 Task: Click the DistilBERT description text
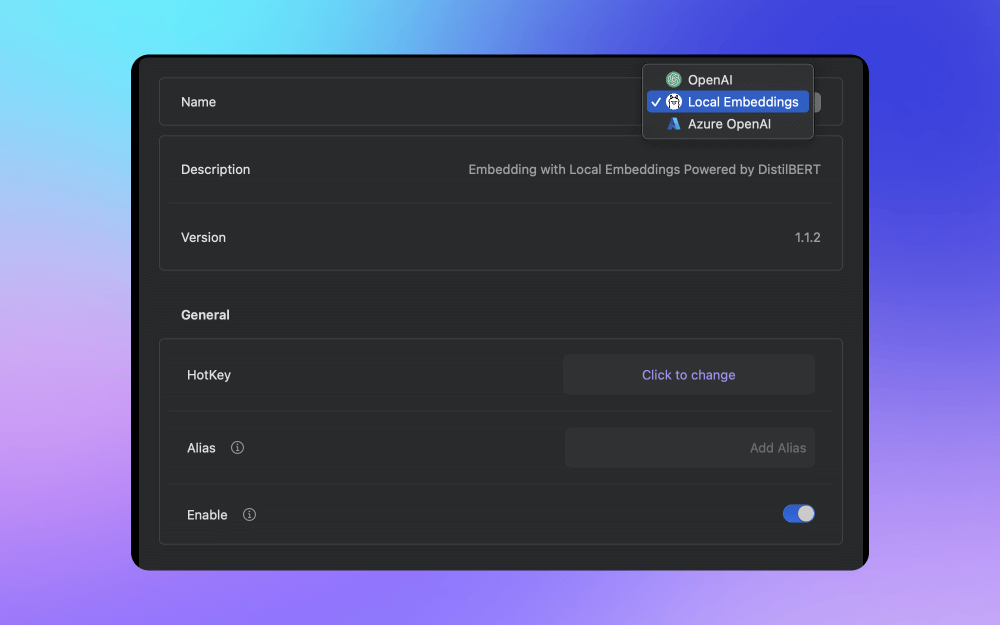click(x=644, y=170)
